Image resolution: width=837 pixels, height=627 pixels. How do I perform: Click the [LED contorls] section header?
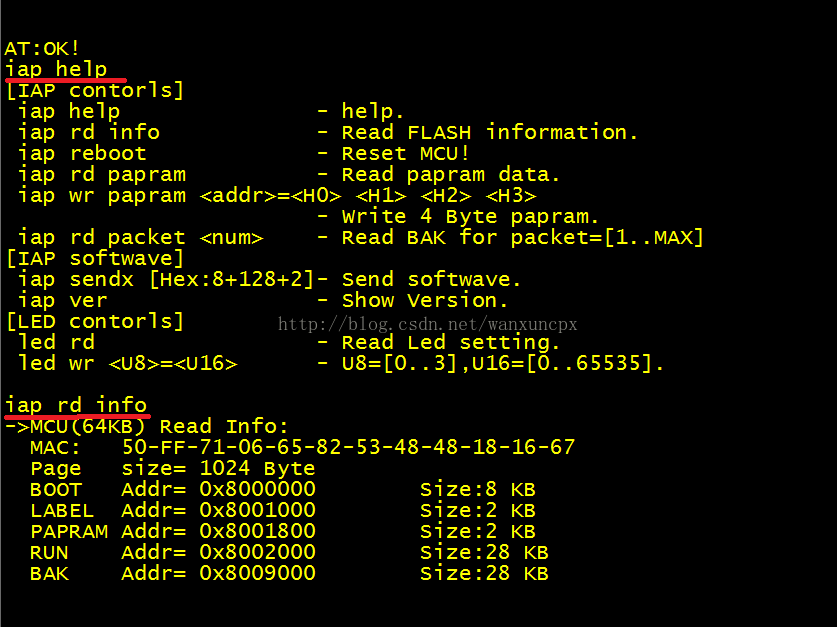click(x=95, y=321)
